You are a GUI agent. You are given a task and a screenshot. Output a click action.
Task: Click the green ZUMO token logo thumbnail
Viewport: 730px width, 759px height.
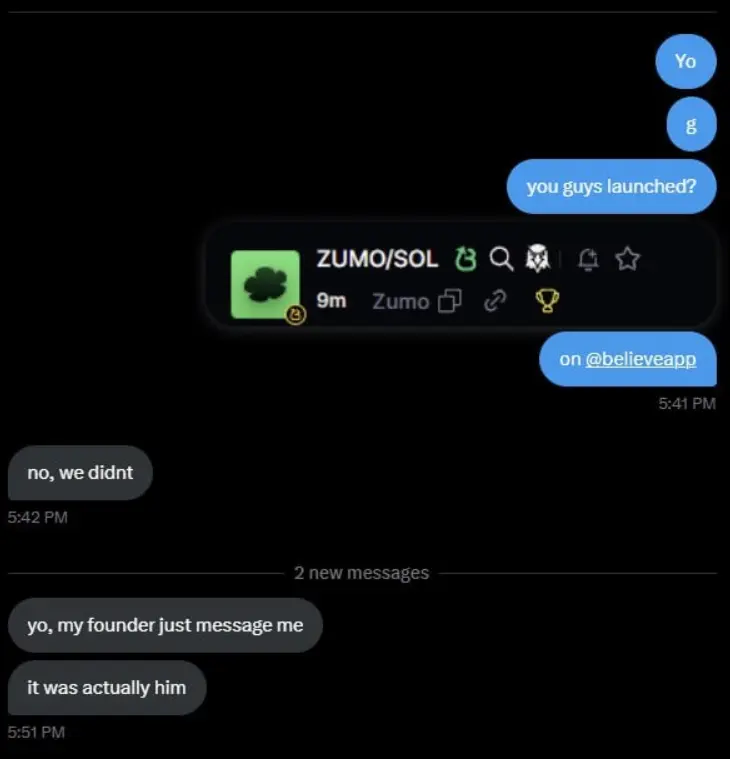[265, 284]
